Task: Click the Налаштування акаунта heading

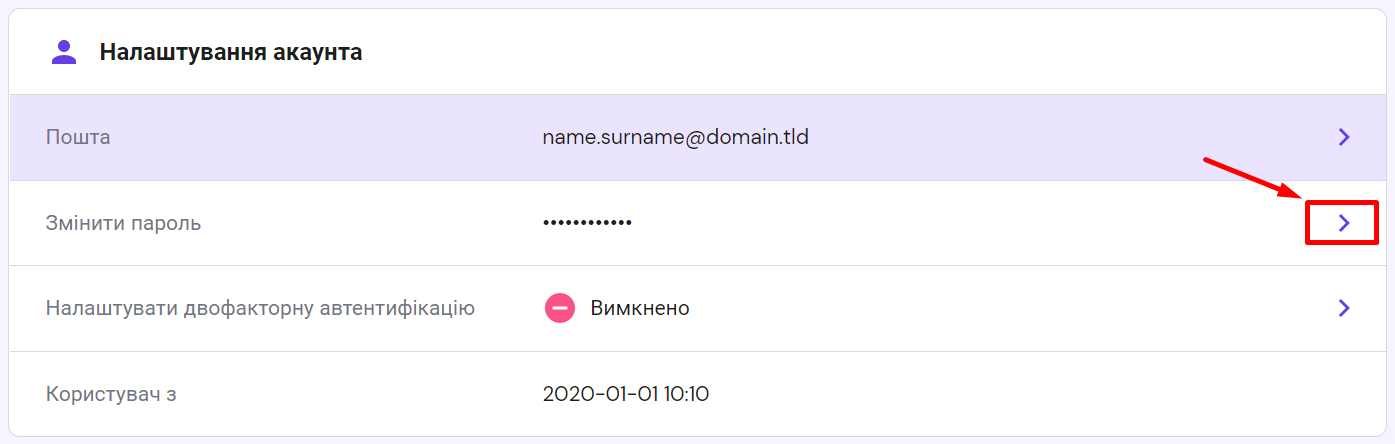Action: coord(230,52)
